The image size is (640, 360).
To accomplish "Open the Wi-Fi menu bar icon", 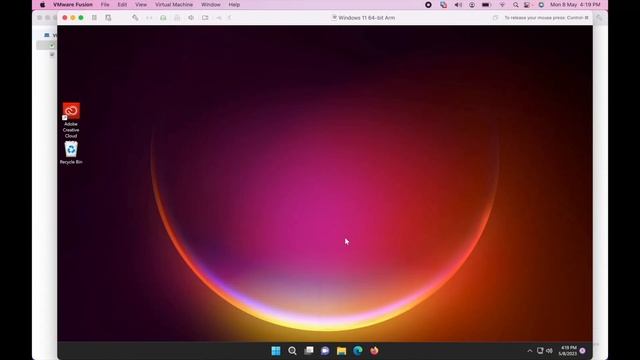I will tap(502, 5).
